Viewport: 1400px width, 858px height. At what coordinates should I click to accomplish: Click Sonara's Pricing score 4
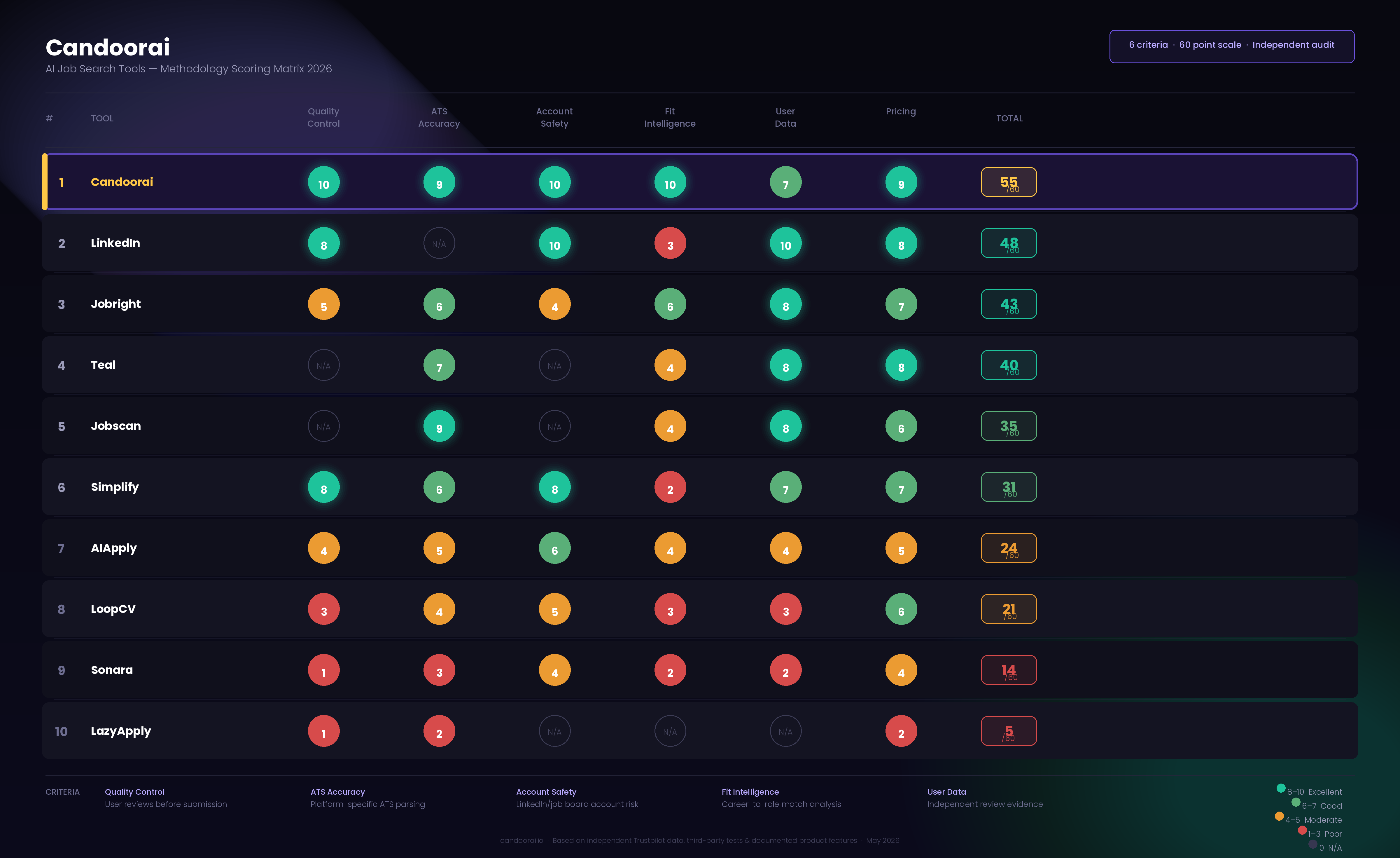pos(901,670)
